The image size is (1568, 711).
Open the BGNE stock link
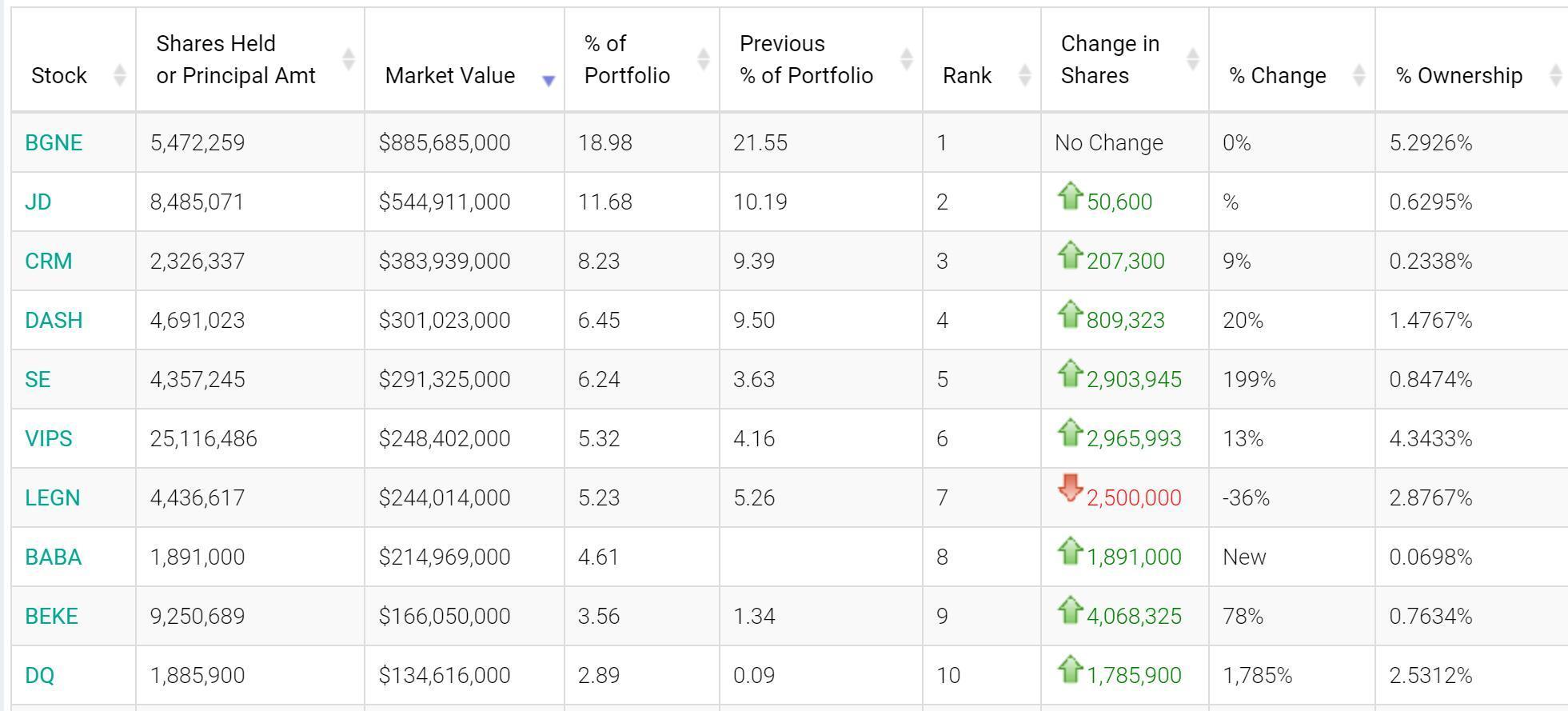[x=54, y=142]
